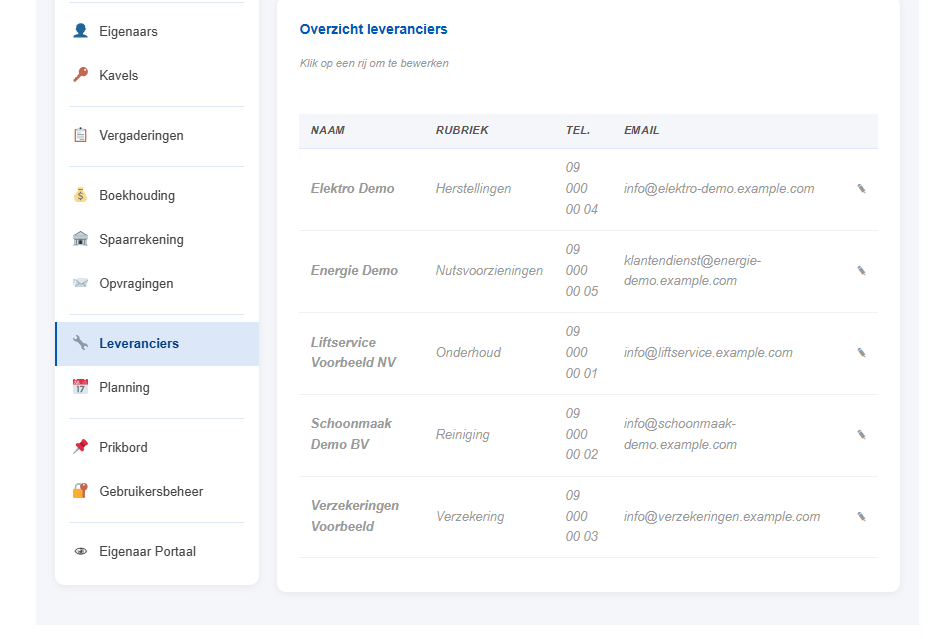Click the Spaarrekening bank icon
The width and height of the screenshot is (946, 639).
pyautogui.click(x=80, y=239)
